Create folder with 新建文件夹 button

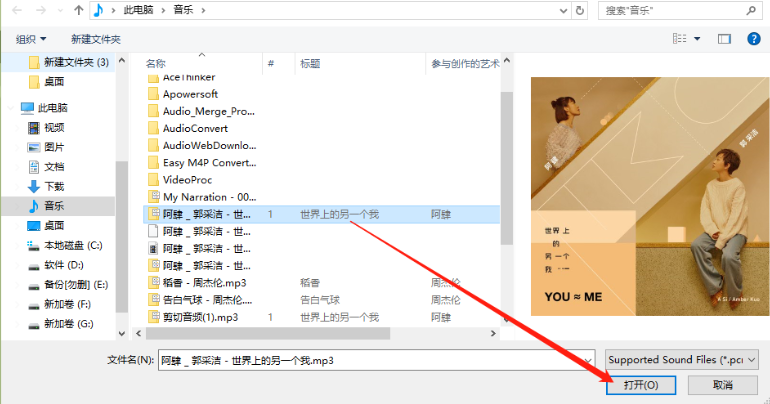(x=96, y=39)
